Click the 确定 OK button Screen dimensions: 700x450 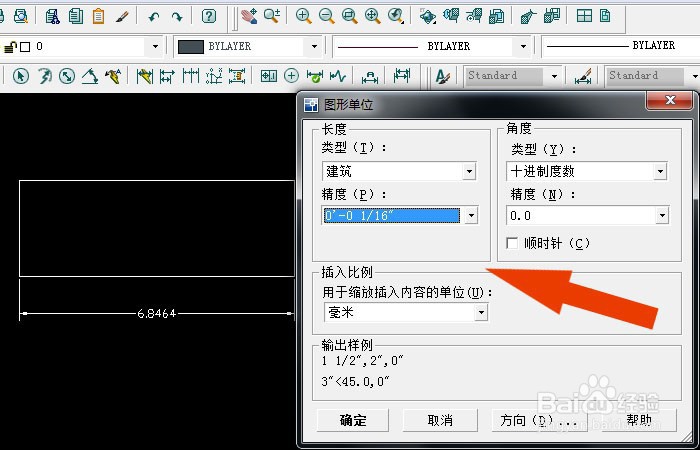pos(353,421)
